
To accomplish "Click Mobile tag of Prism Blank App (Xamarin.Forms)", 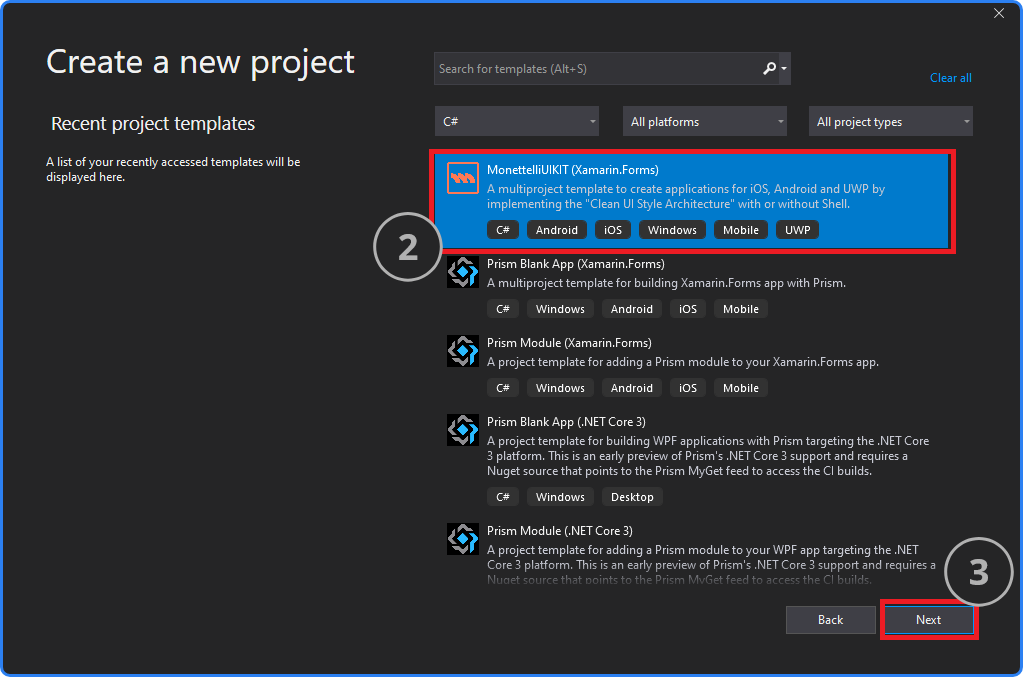I will click(741, 308).
